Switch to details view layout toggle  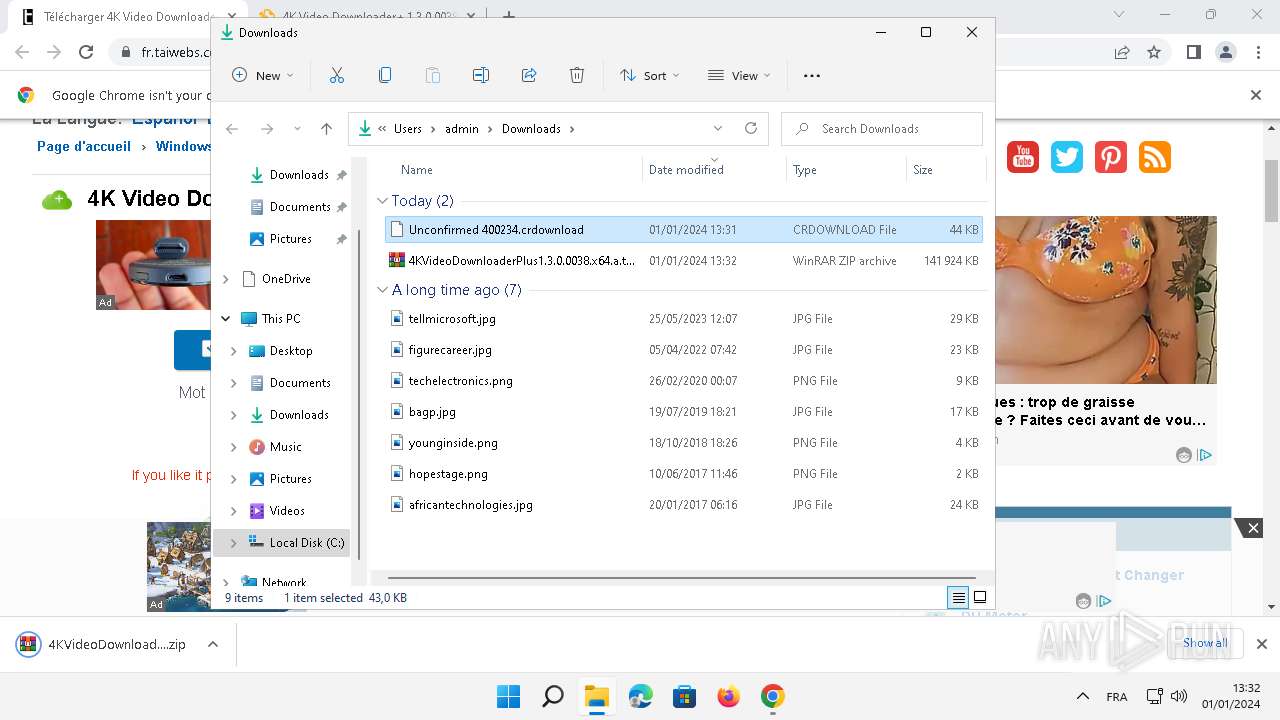pyautogui.click(x=958, y=598)
